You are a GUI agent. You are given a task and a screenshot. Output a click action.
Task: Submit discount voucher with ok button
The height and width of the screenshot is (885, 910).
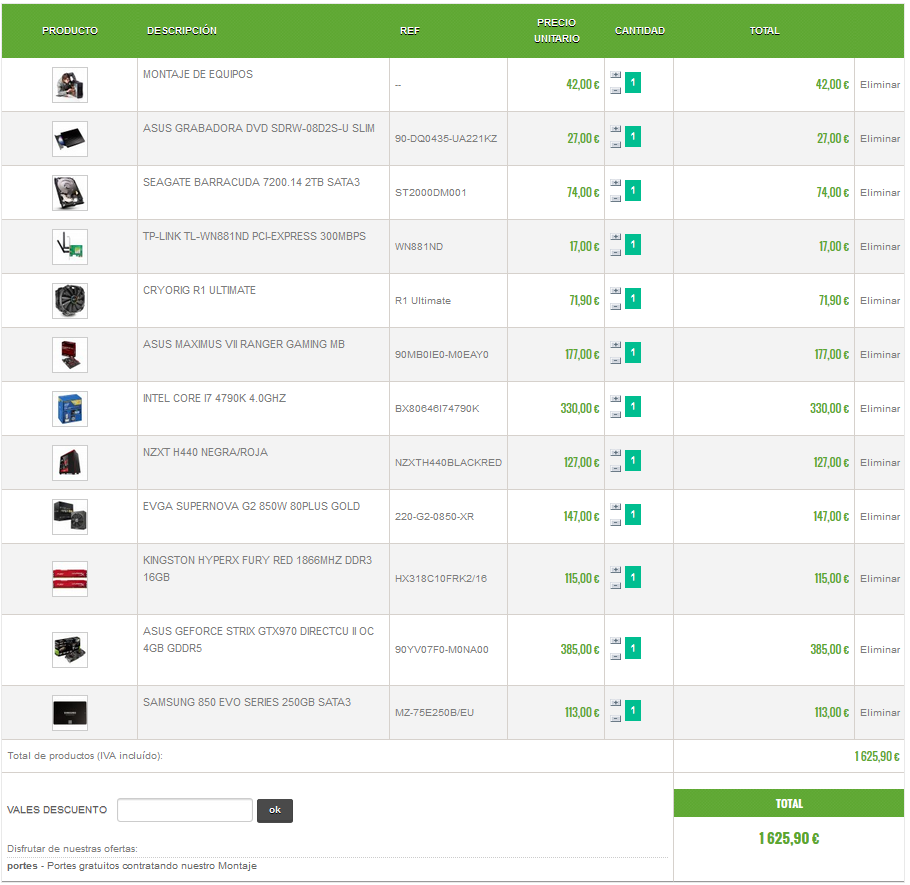coord(275,810)
